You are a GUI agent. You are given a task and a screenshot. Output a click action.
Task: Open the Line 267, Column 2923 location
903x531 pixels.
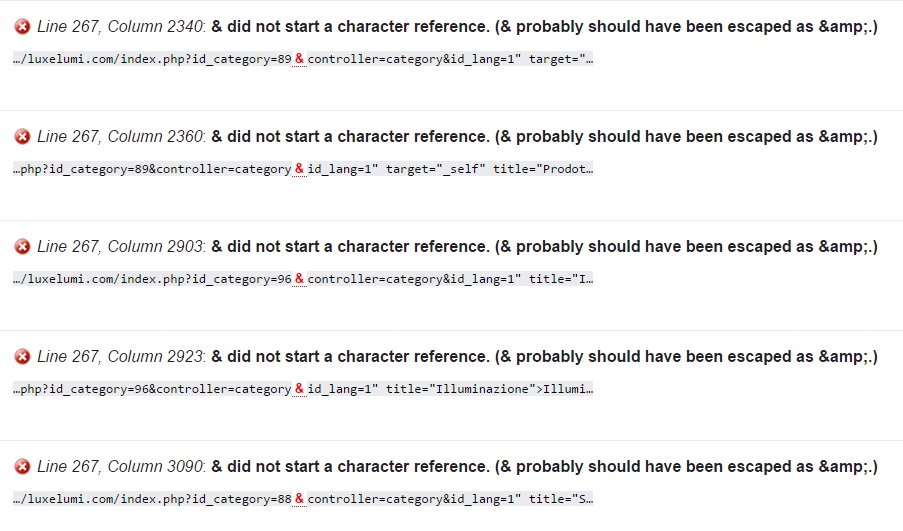[120, 356]
